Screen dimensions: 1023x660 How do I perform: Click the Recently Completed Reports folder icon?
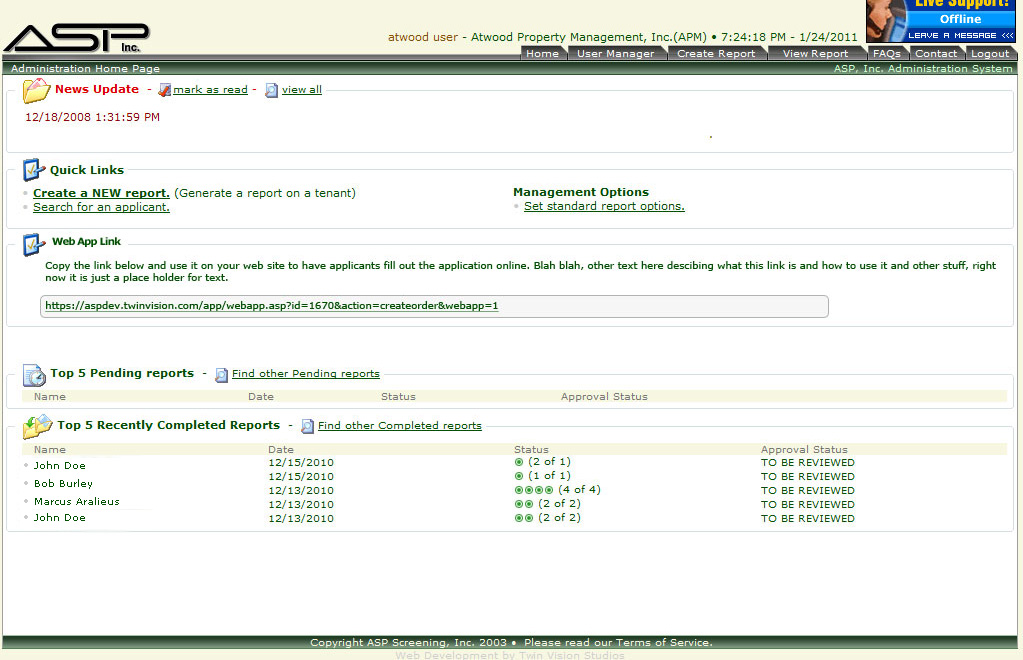coord(37,427)
